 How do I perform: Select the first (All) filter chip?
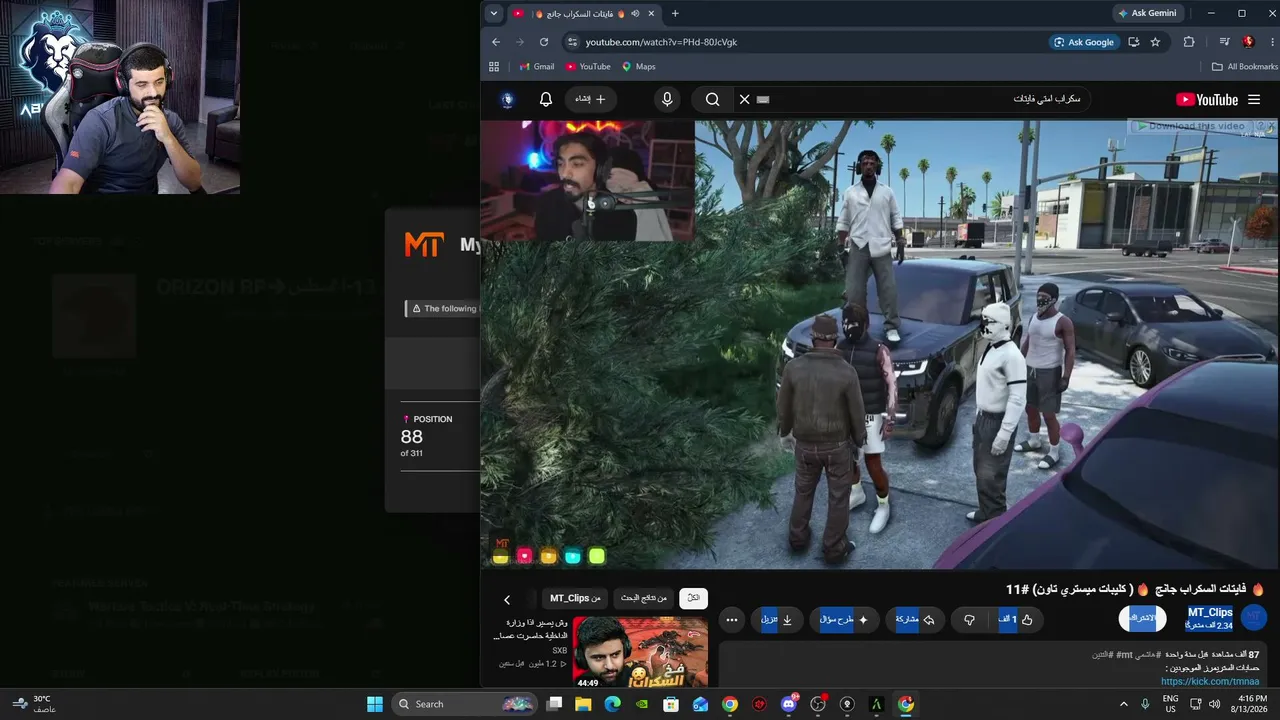(x=693, y=598)
